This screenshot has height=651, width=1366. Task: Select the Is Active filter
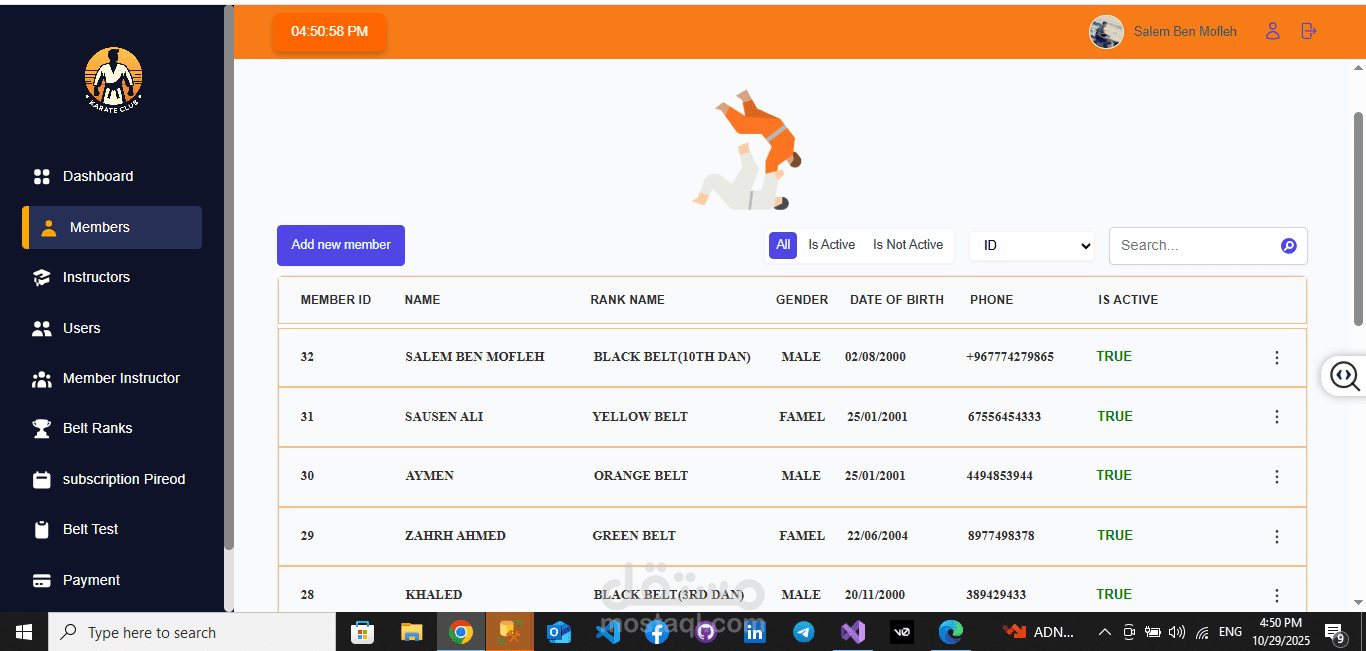(x=832, y=245)
